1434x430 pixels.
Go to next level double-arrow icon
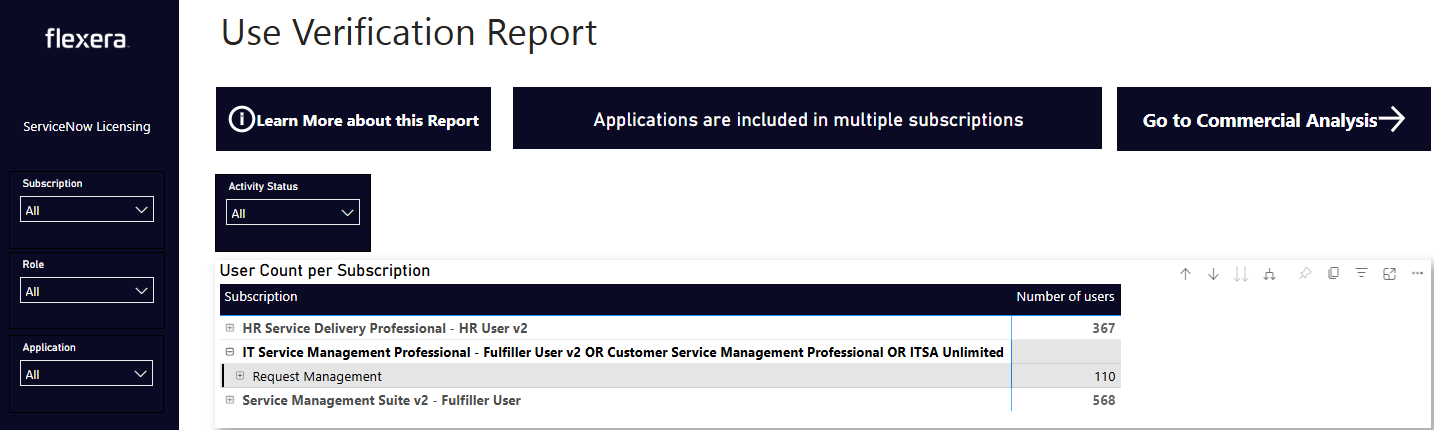click(1241, 274)
